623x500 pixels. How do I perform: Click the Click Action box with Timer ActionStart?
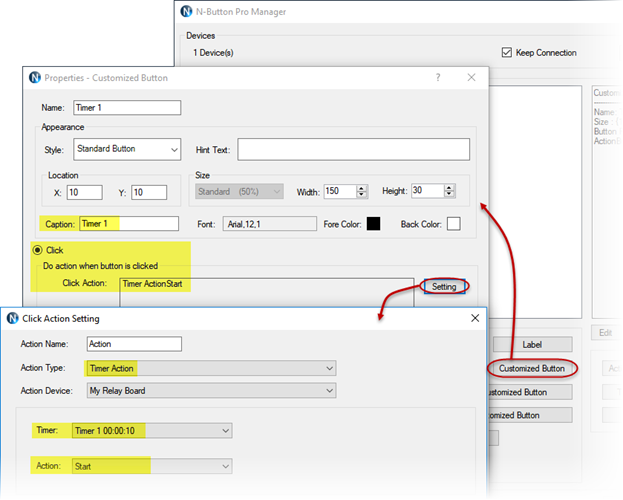pyautogui.click(x=267, y=293)
